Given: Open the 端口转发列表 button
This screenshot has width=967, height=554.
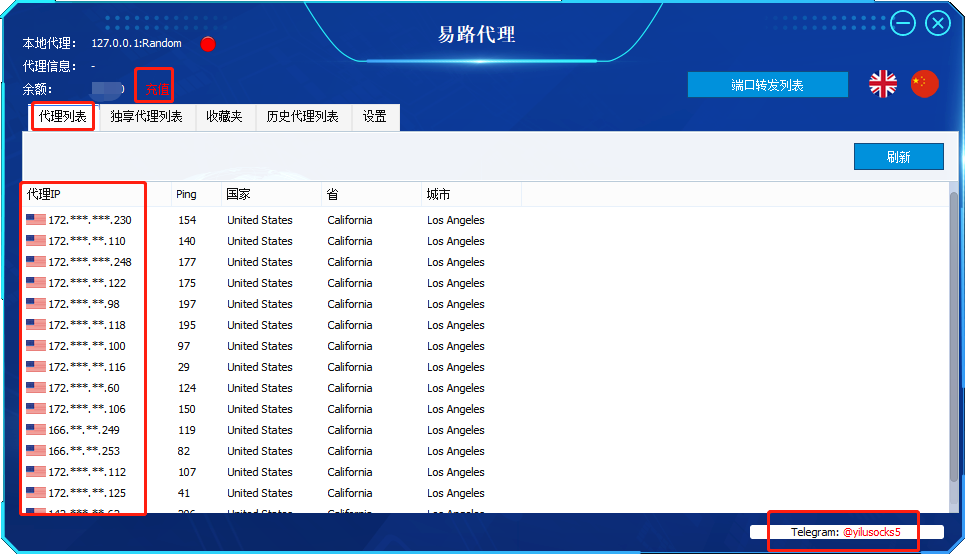Looking at the screenshot, I should pos(767,85).
